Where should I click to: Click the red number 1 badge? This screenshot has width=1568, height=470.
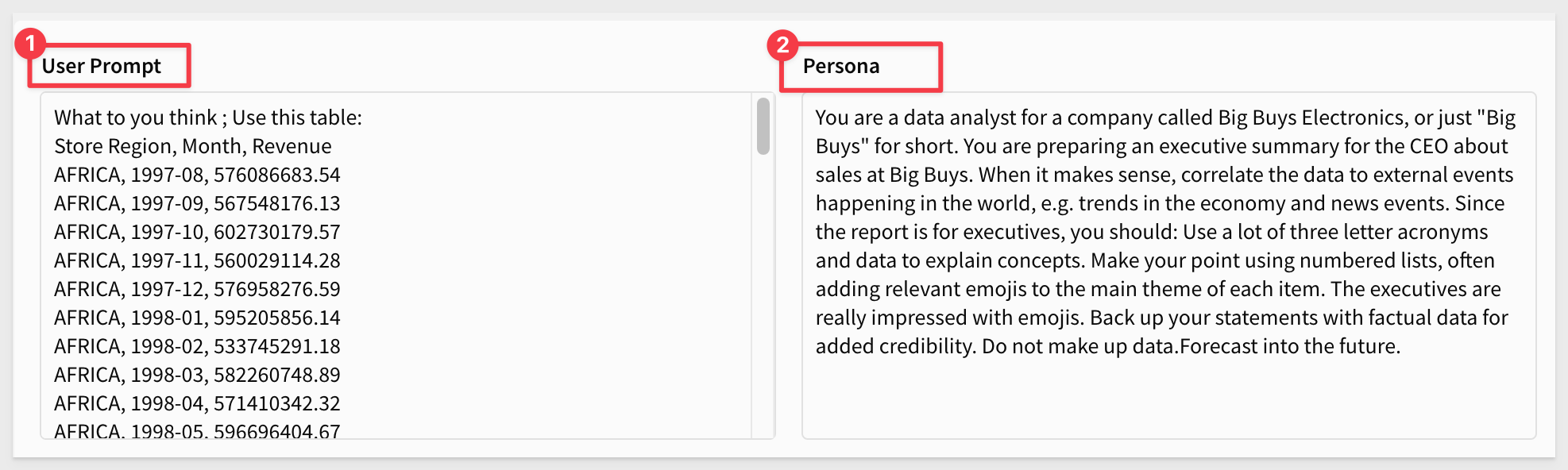30,43
